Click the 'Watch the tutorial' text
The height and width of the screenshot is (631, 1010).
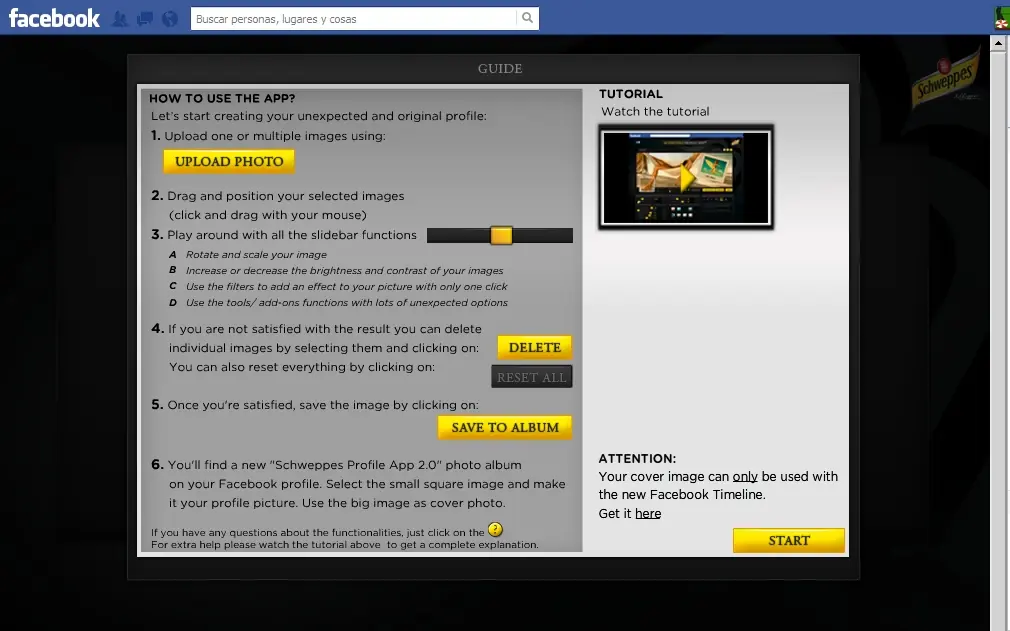click(655, 111)
